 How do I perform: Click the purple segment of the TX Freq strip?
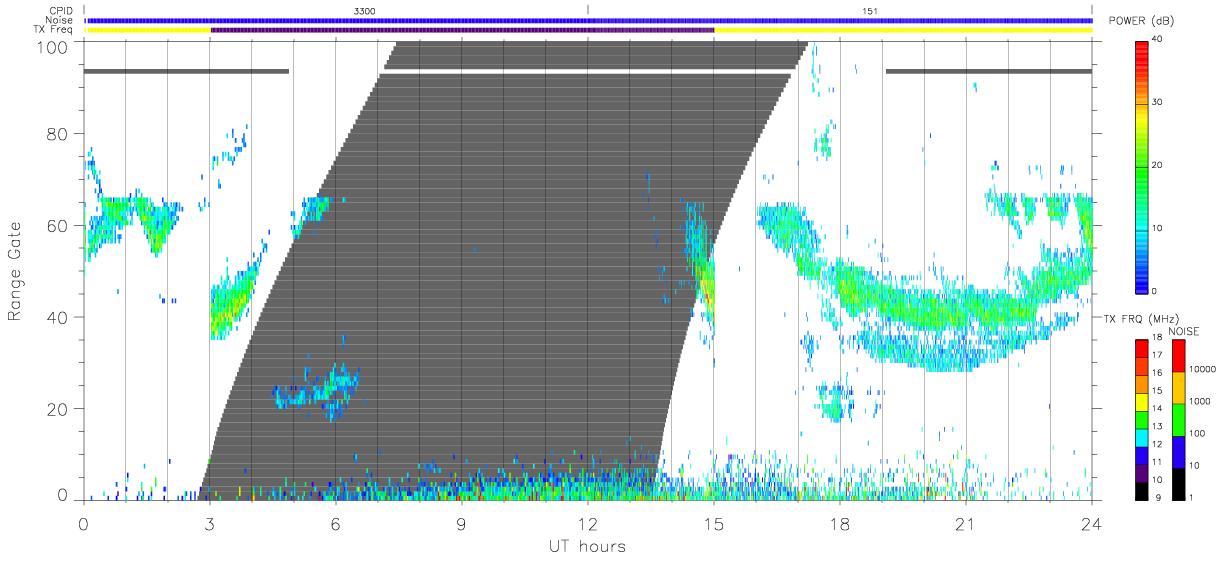462,30
